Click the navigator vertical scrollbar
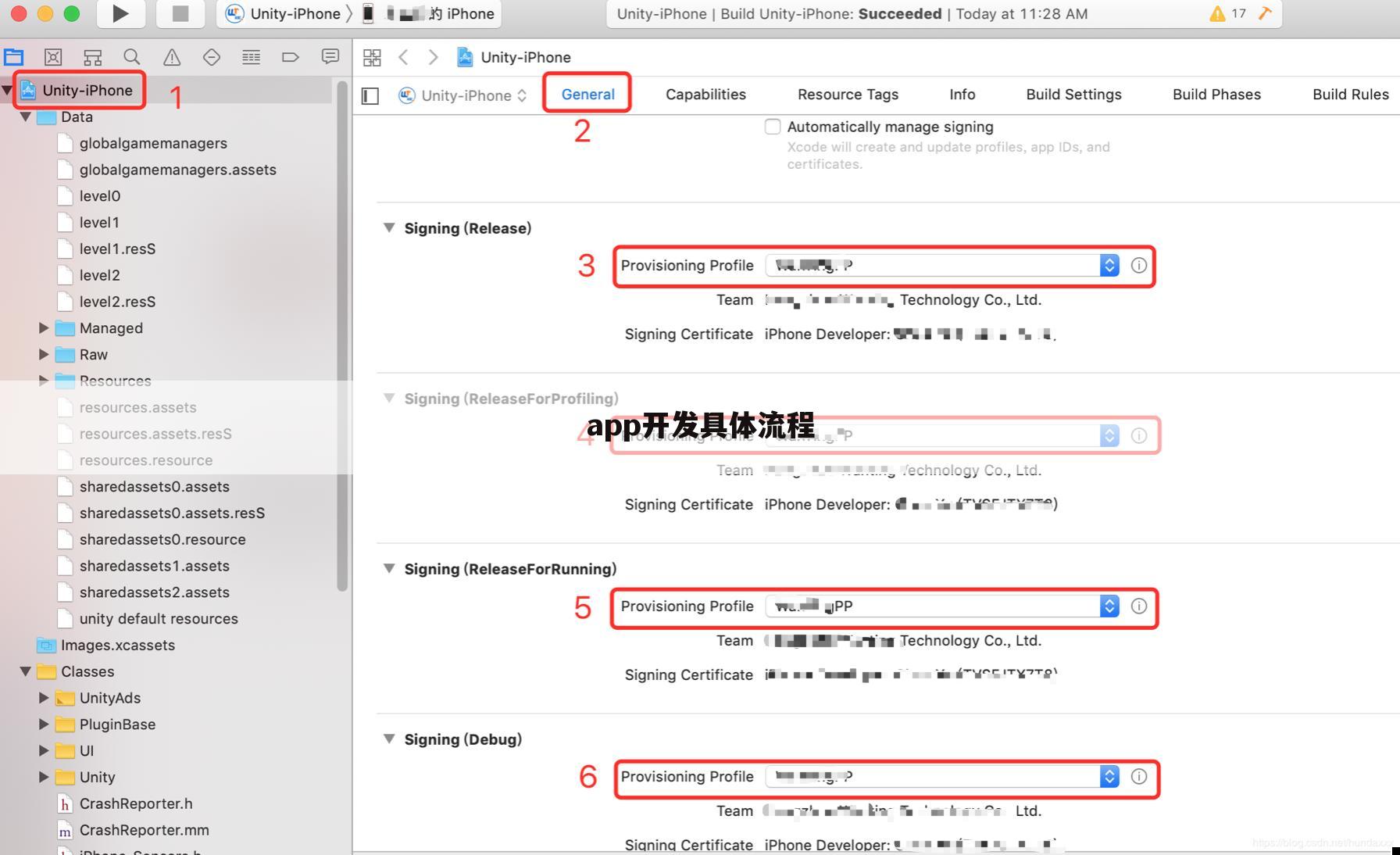This screenshot has width=1400, height=855. tap(341, 336)
